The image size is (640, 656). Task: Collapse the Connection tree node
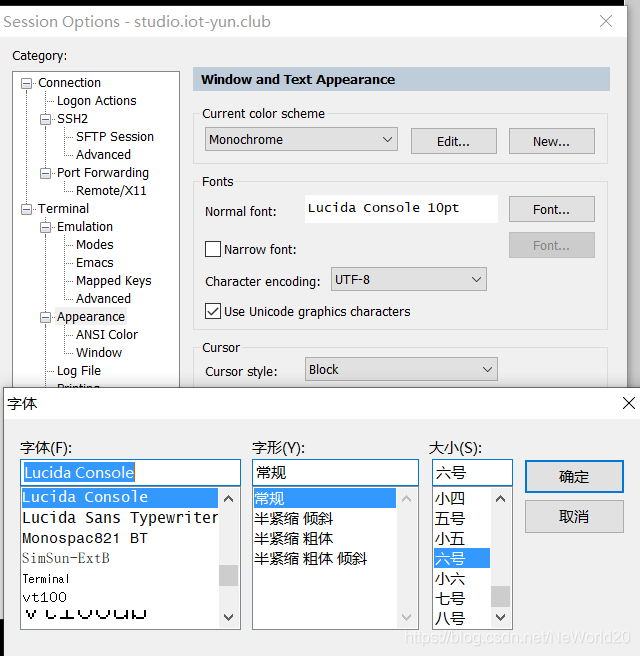pos(26,83)
